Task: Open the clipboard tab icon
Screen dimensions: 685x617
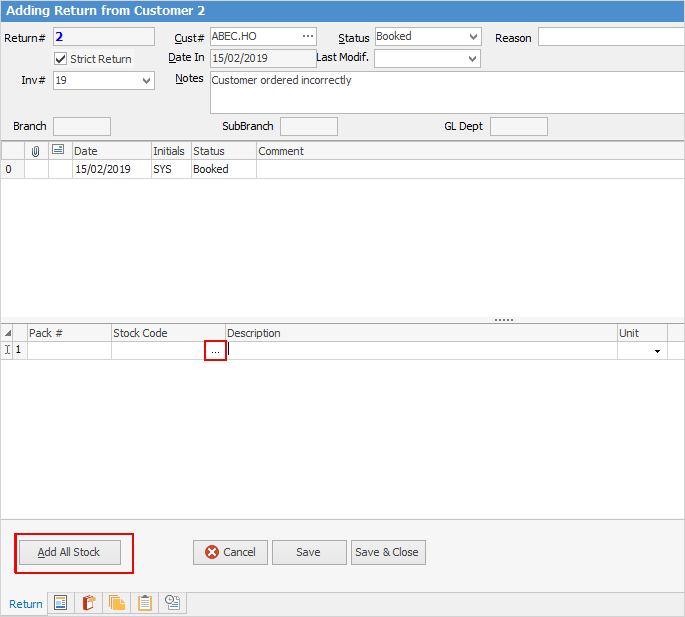Action: (x=145, y=603)
